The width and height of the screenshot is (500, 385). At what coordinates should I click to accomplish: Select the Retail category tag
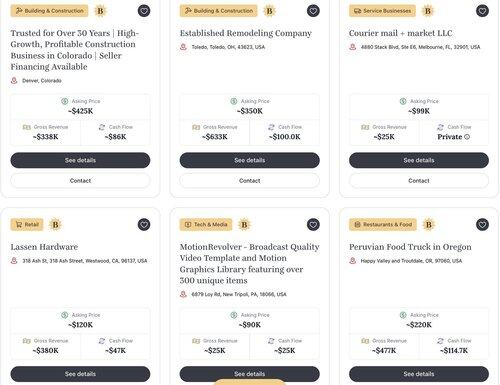coord(27,225)
